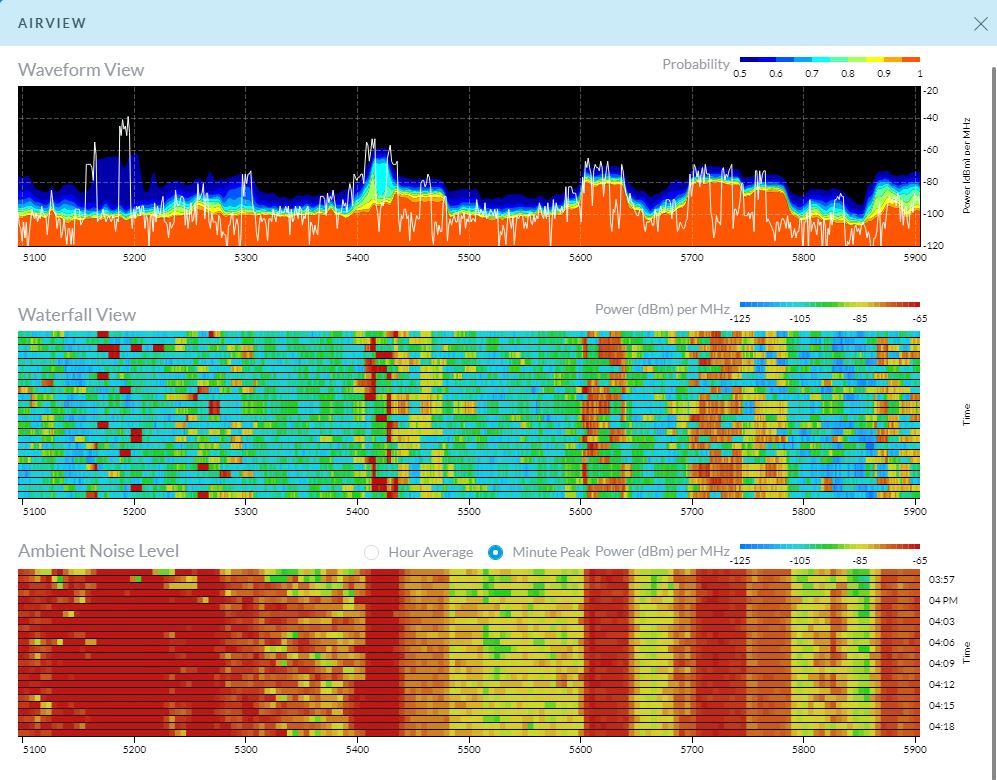Click the Waveform View heading

pyautogui.click(x=81, y=70)
